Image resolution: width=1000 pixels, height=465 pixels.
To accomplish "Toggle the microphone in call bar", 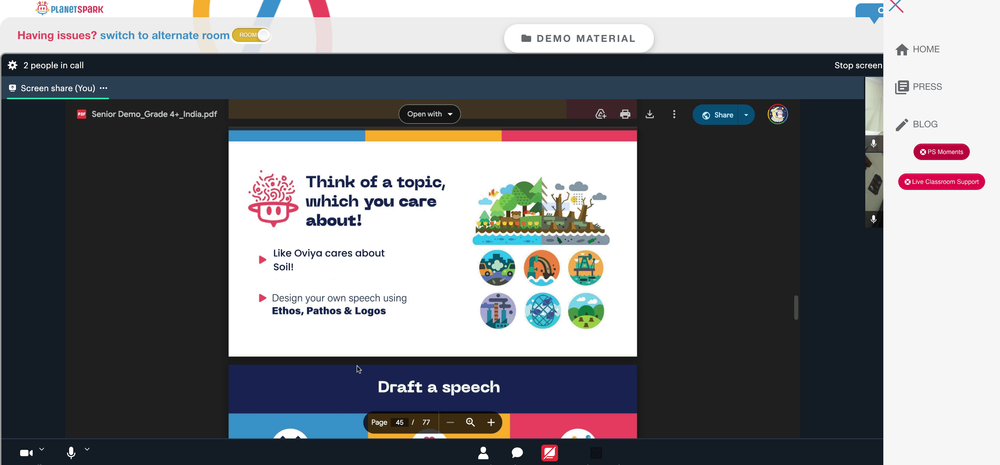I will 71,453.
